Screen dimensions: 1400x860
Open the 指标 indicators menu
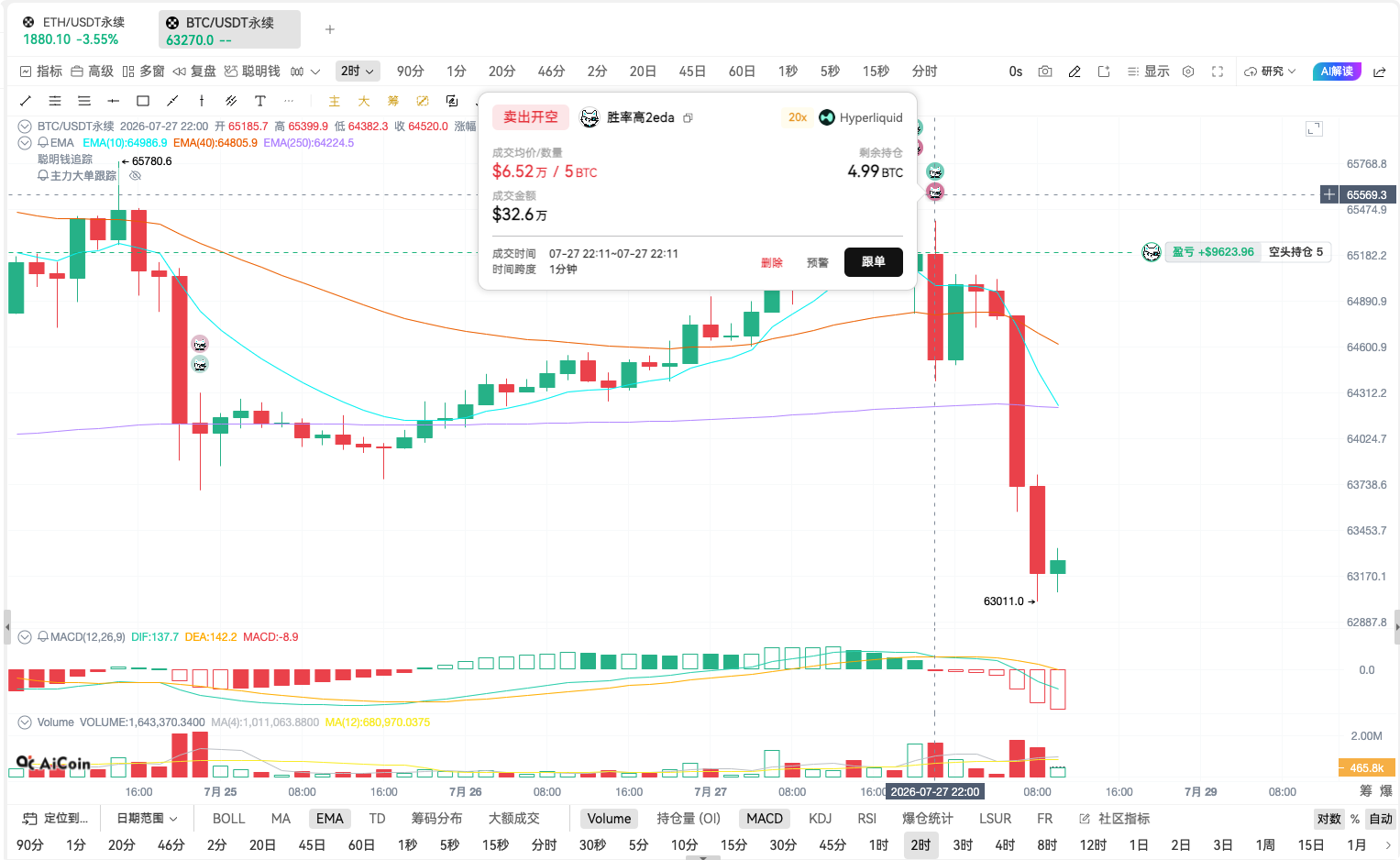41,72
